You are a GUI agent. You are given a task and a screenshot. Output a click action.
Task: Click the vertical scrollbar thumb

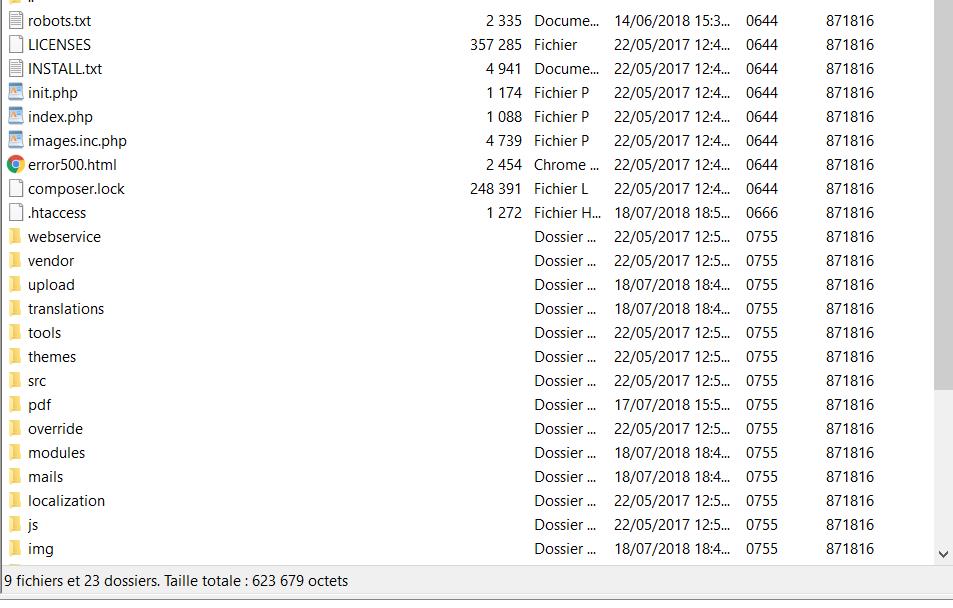(x=943, y=195)
